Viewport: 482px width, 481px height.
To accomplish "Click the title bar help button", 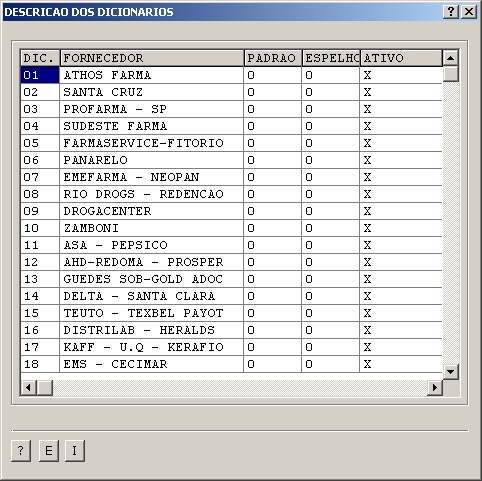I will point(451,12).
